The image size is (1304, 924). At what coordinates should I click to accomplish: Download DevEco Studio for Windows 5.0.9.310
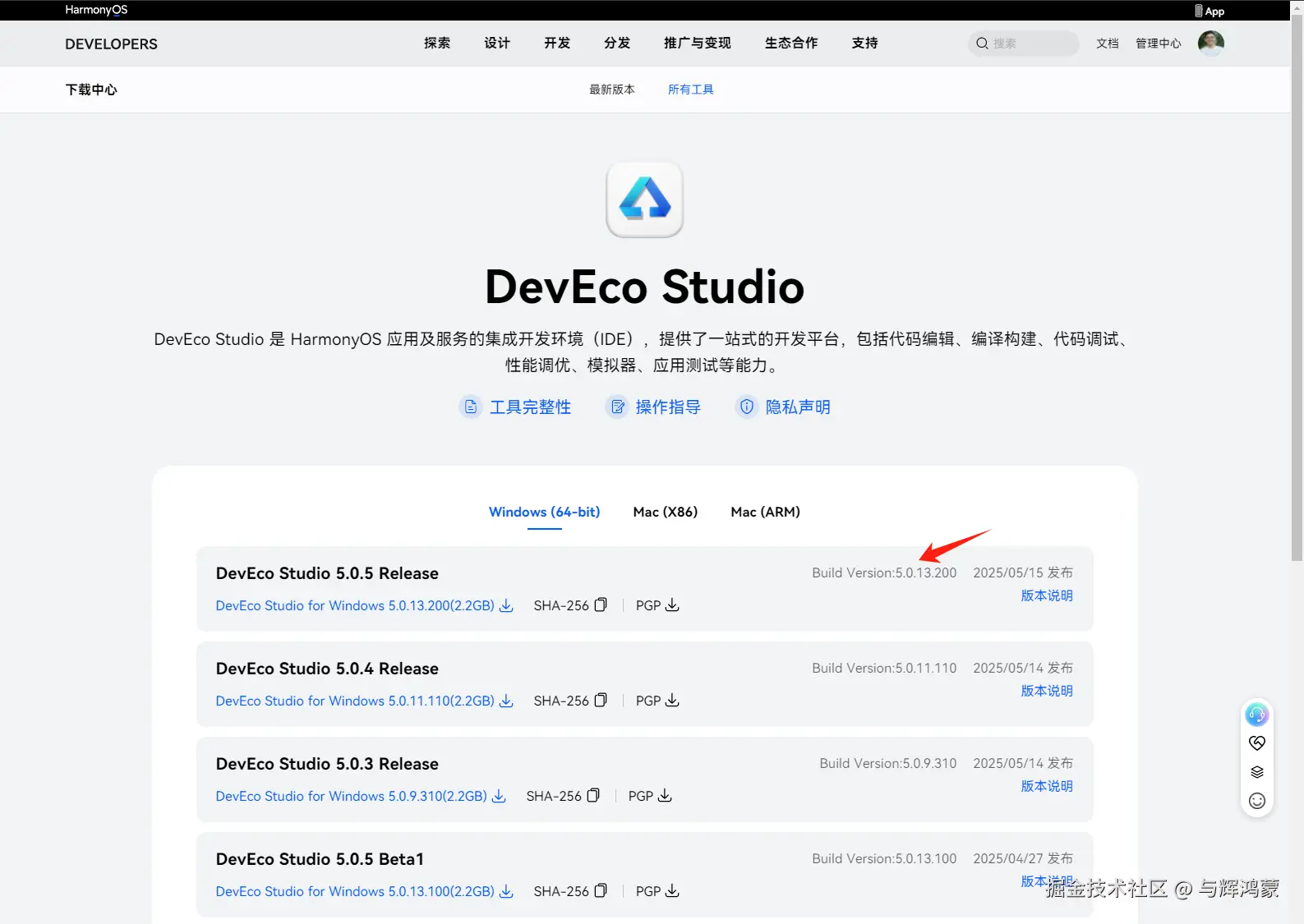(352, 796)
